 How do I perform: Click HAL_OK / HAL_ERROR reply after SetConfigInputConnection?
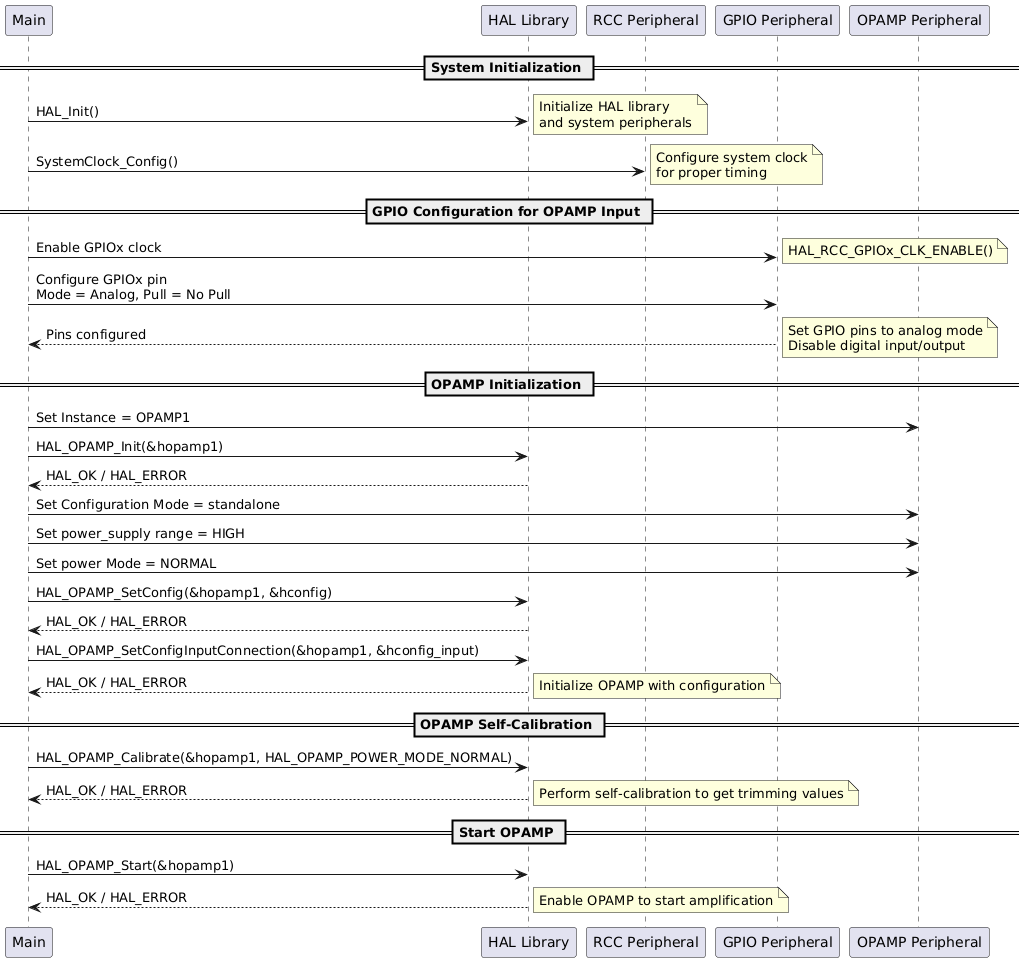pyautogui.click(x=116, y=682)
